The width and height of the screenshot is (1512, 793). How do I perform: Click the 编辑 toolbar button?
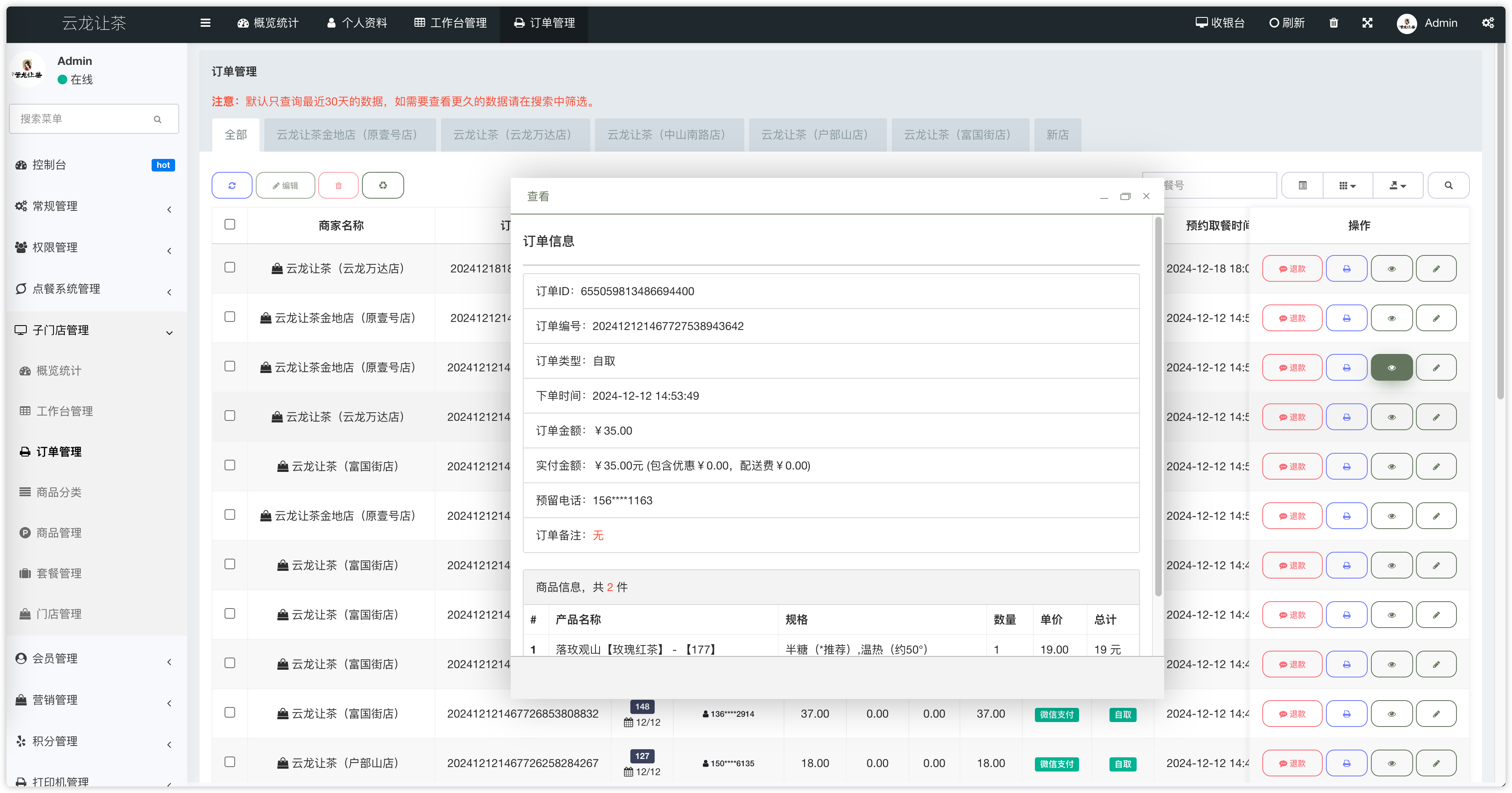click(x=285, y=186)
